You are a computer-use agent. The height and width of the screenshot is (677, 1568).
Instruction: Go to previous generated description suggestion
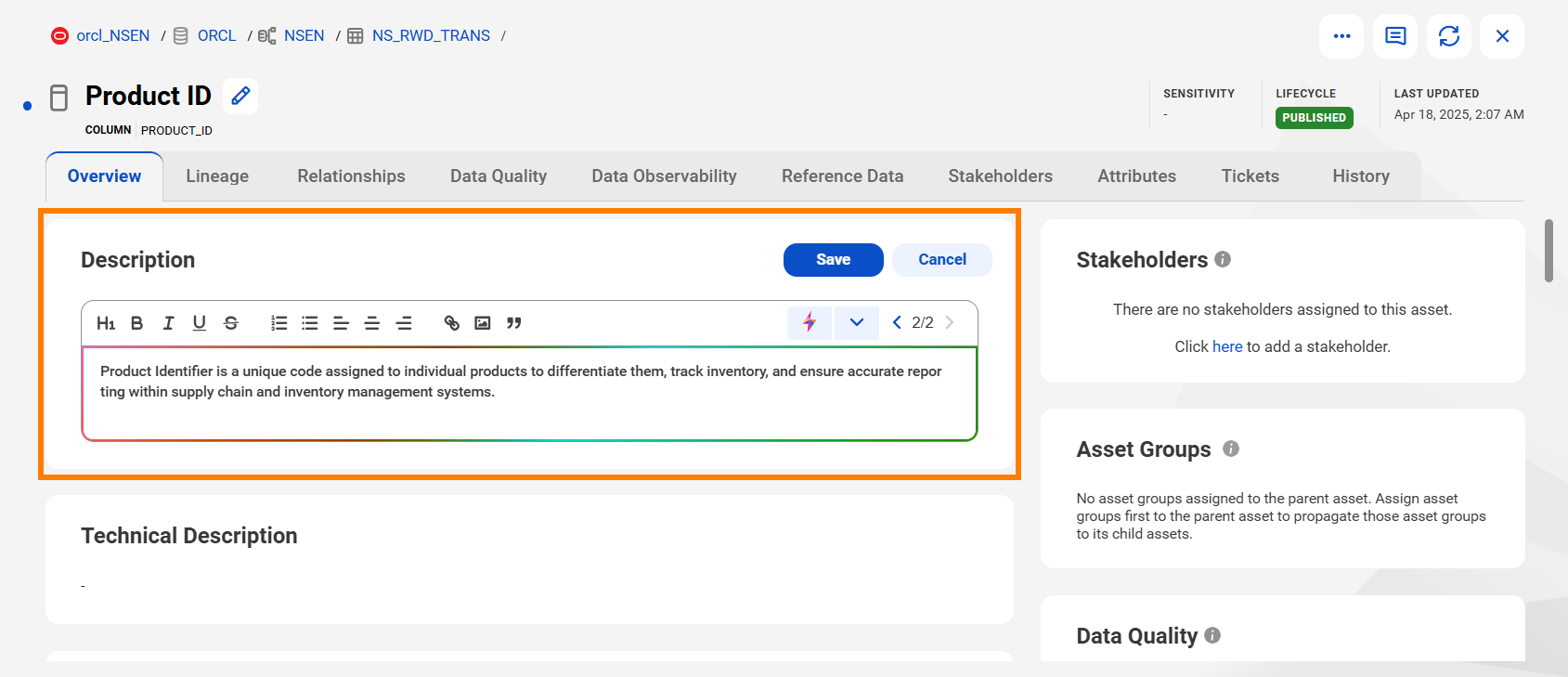[x=897, y=322]
